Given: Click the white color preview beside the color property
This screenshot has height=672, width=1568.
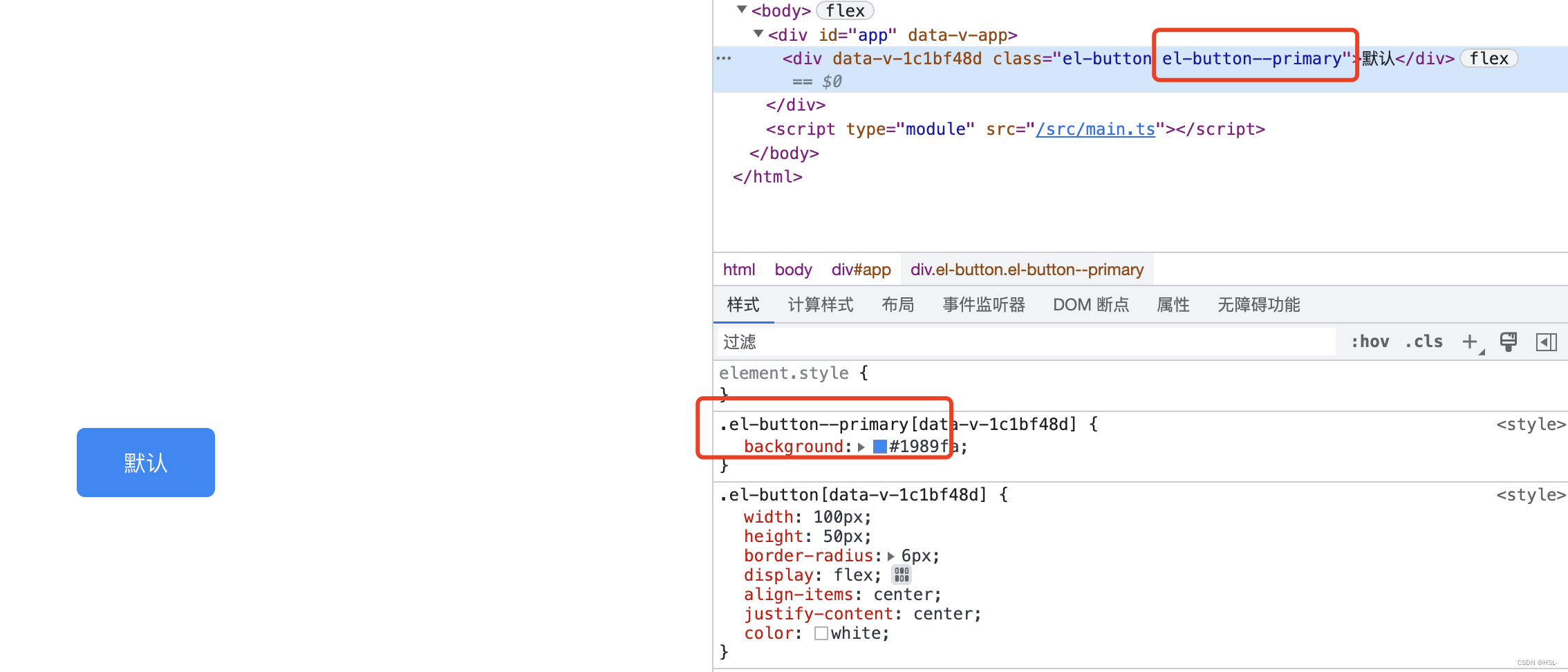Looking at the screenshot, I should [821, 633].
